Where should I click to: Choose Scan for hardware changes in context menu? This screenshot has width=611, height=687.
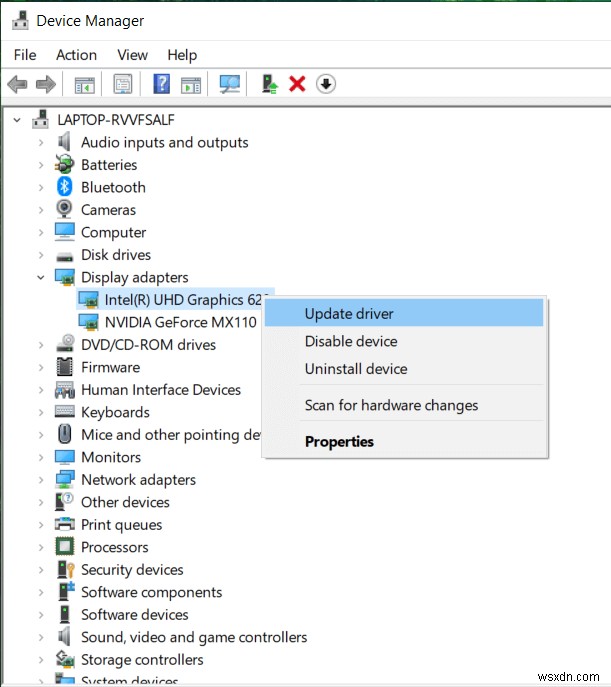(x=404, y=405)
